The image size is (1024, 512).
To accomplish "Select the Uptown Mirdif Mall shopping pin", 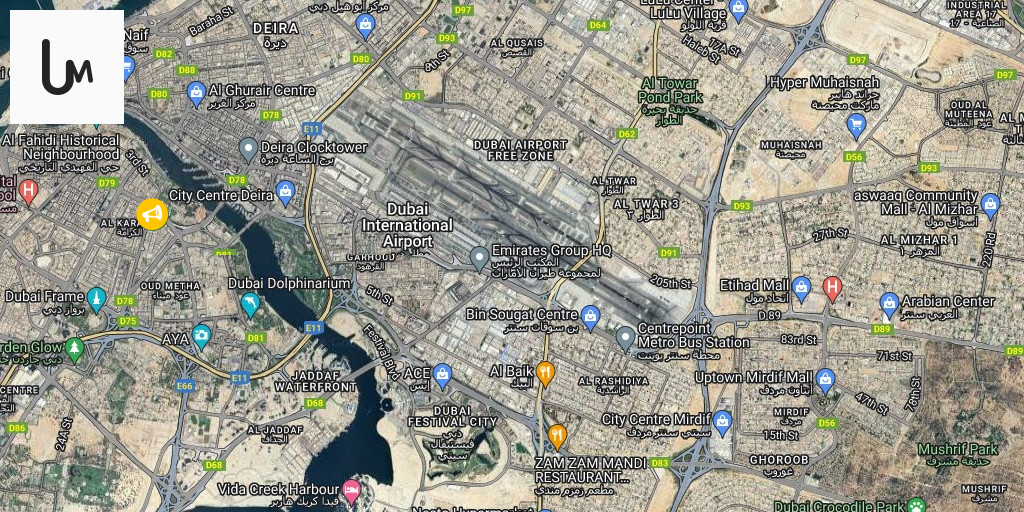I will click(x=825, y=381).
